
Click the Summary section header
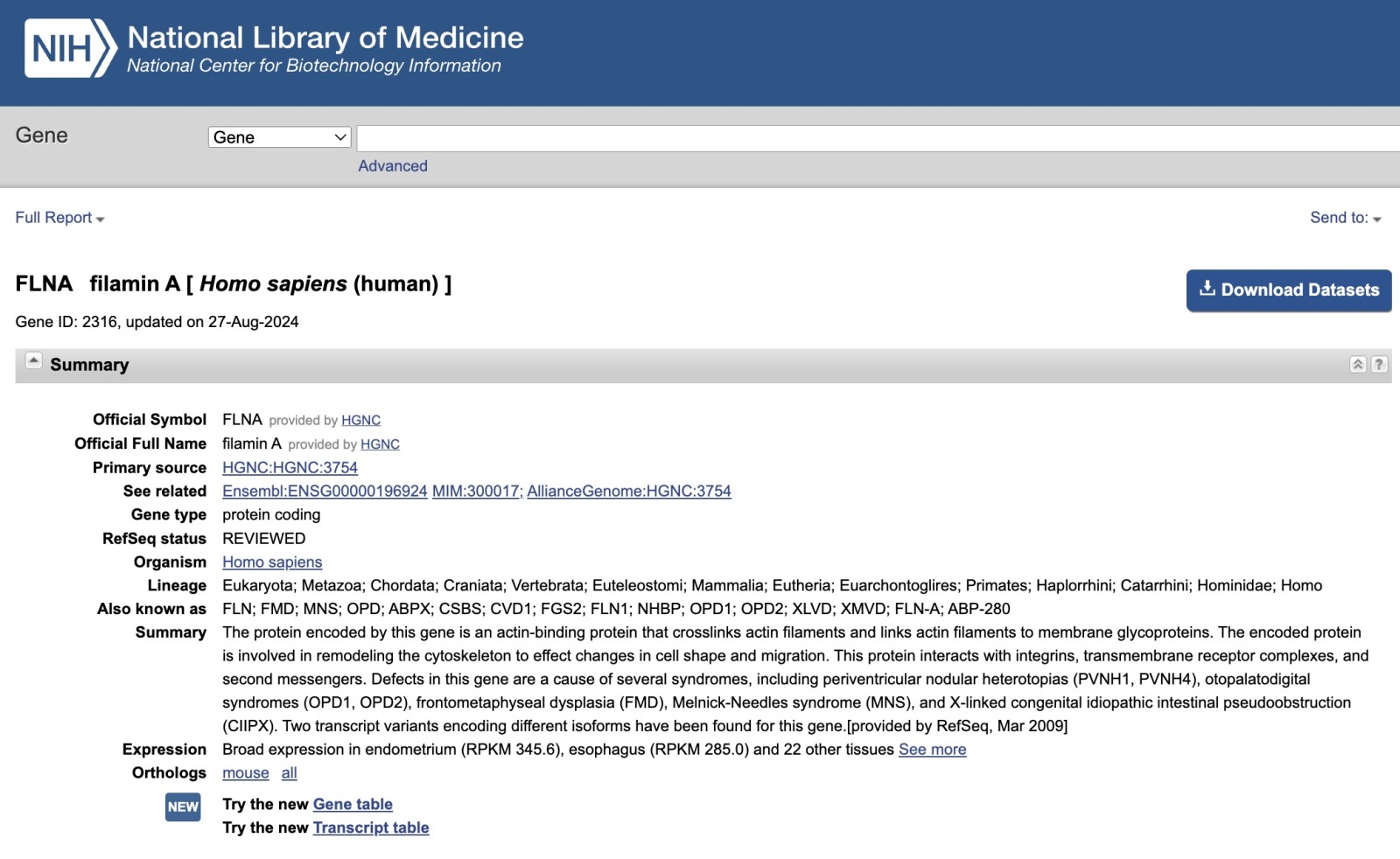(703, 366)
